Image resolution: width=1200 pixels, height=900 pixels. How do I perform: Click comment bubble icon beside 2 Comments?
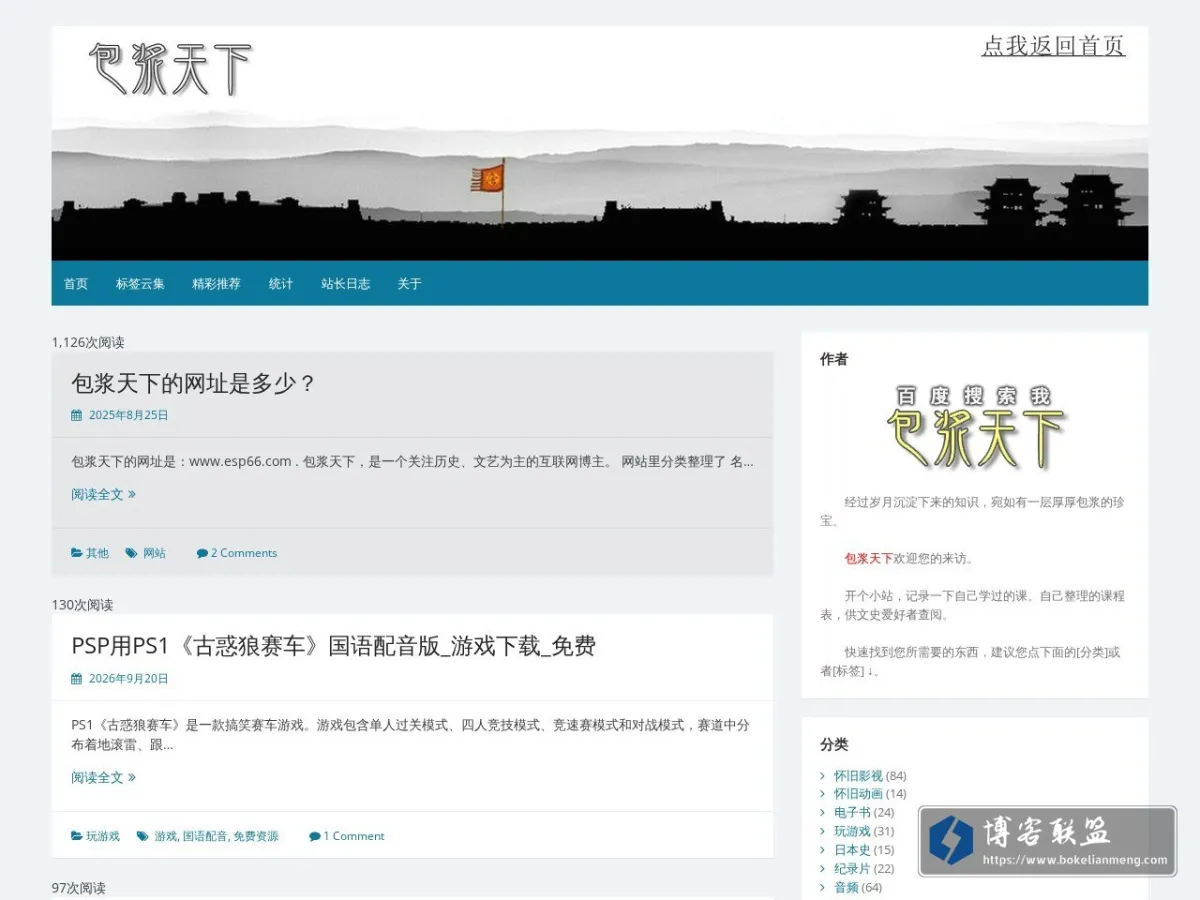point(202,553)
